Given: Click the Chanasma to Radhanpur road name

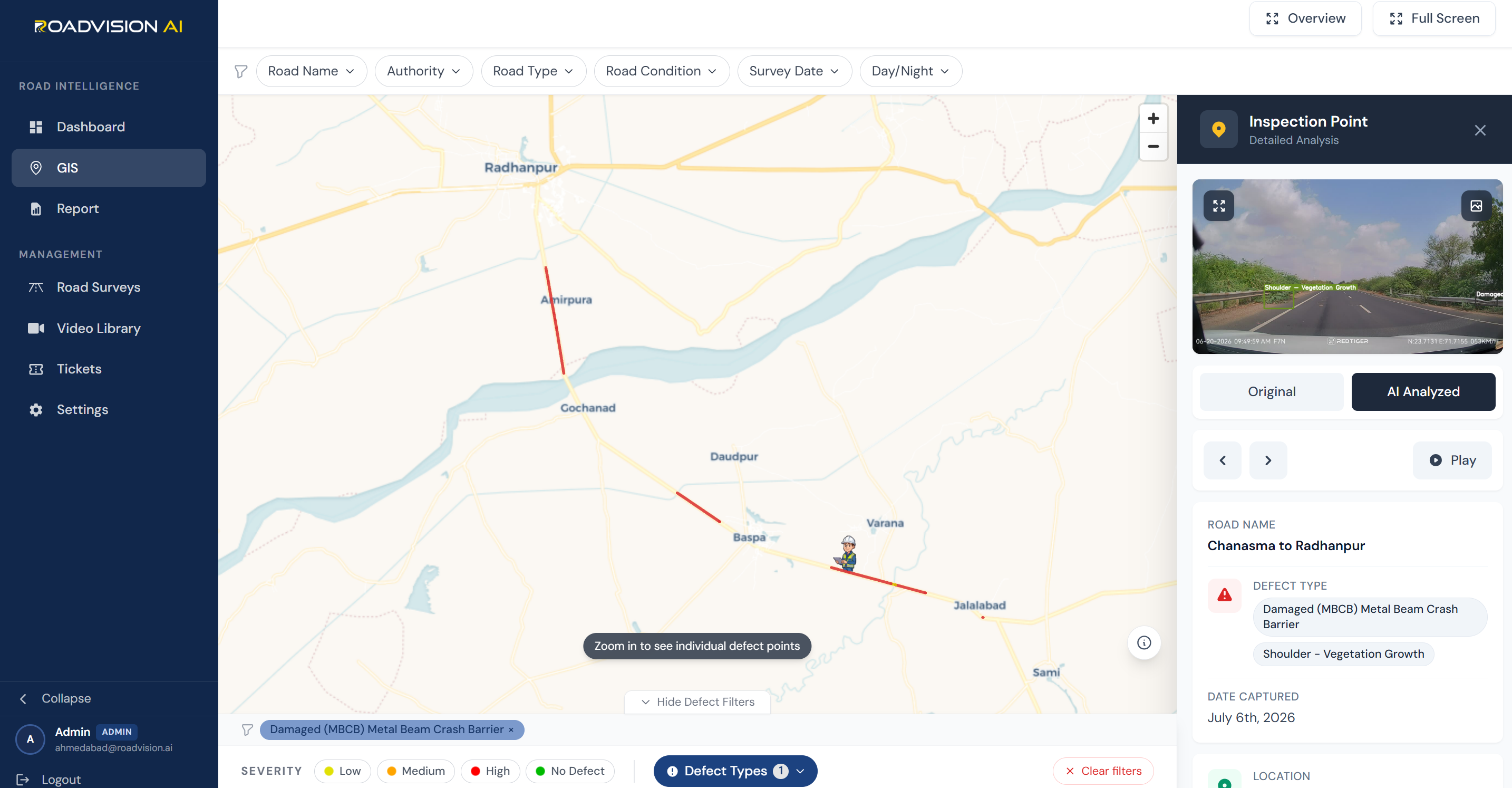Looking at the screenshot, I should coord(1285,545).
